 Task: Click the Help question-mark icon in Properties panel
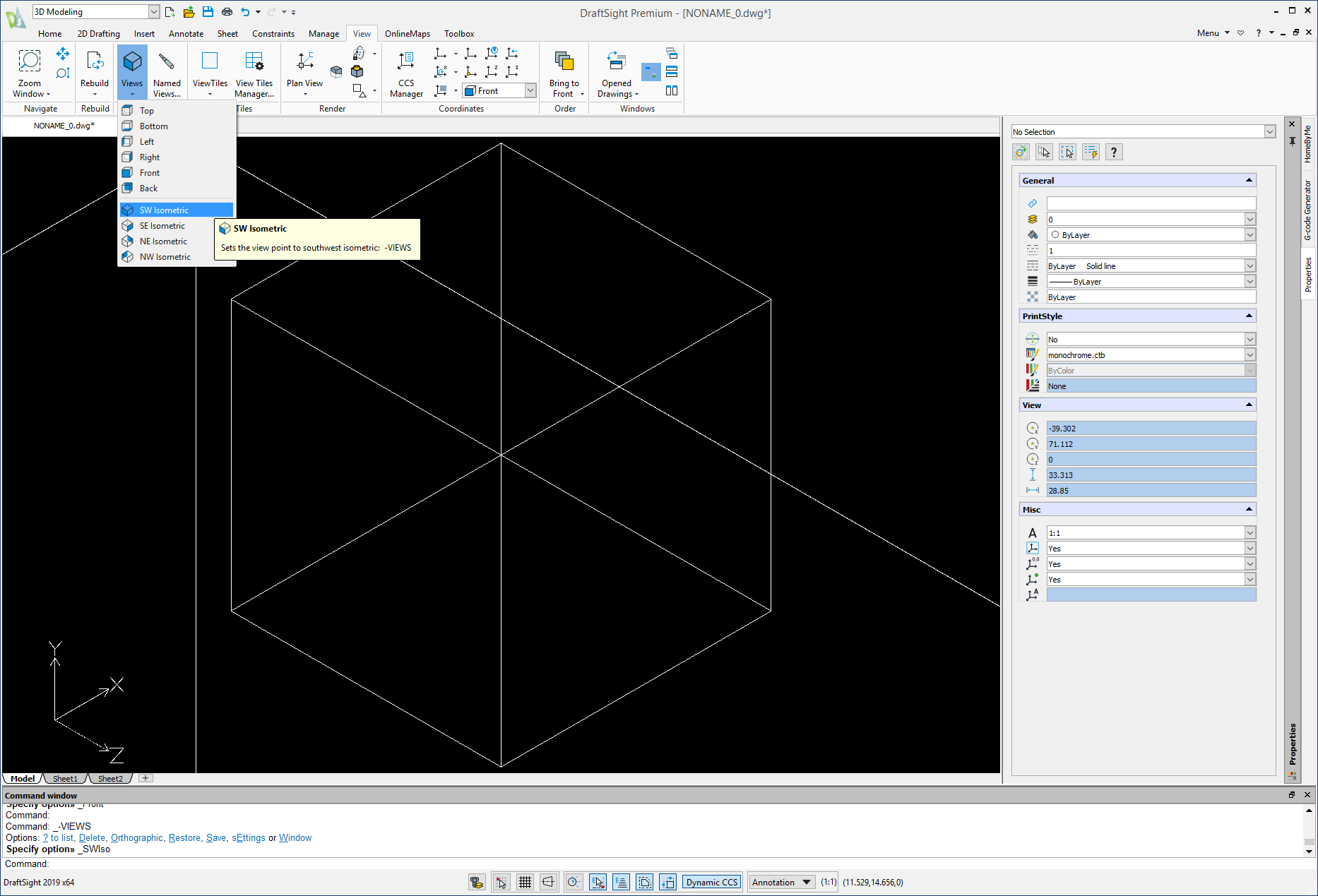click(x=1114, y=151)
